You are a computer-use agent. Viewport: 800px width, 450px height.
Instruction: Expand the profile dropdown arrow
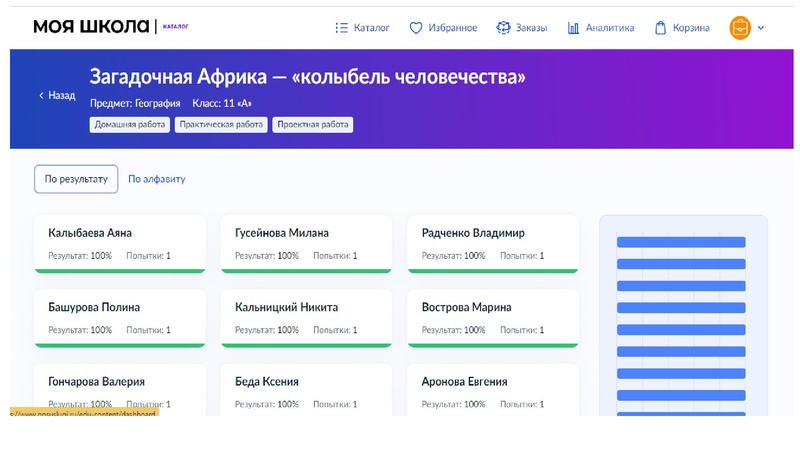tap(761, 28)
